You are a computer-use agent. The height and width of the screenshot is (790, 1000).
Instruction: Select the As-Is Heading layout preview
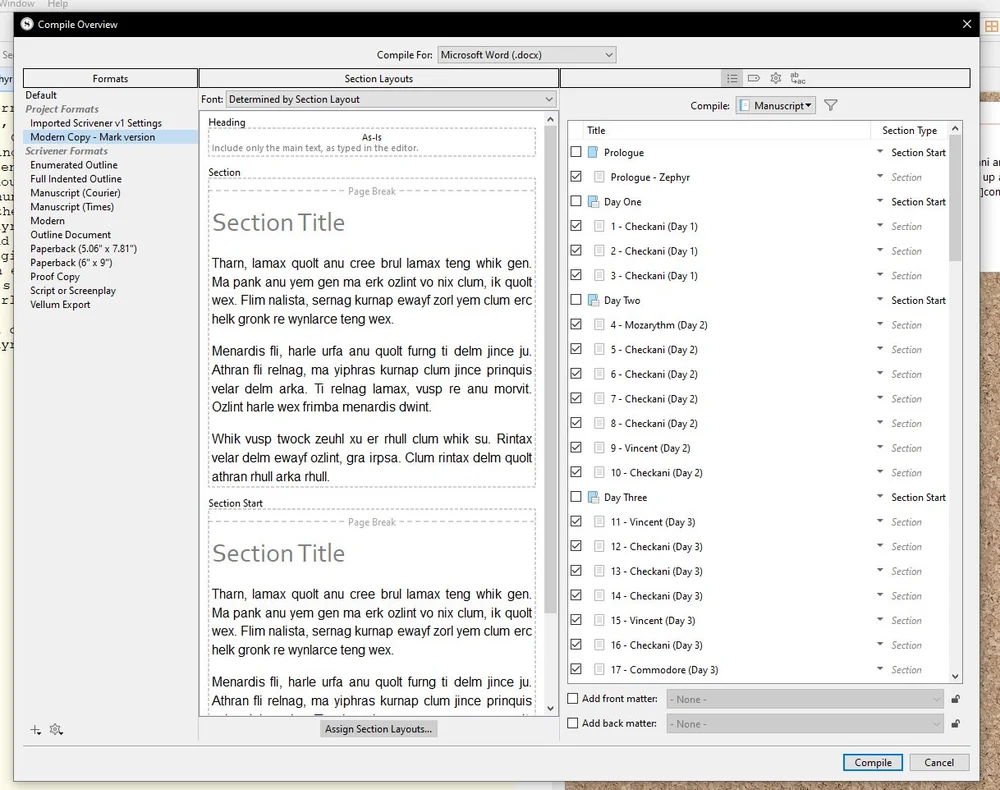tap(372, 142)
